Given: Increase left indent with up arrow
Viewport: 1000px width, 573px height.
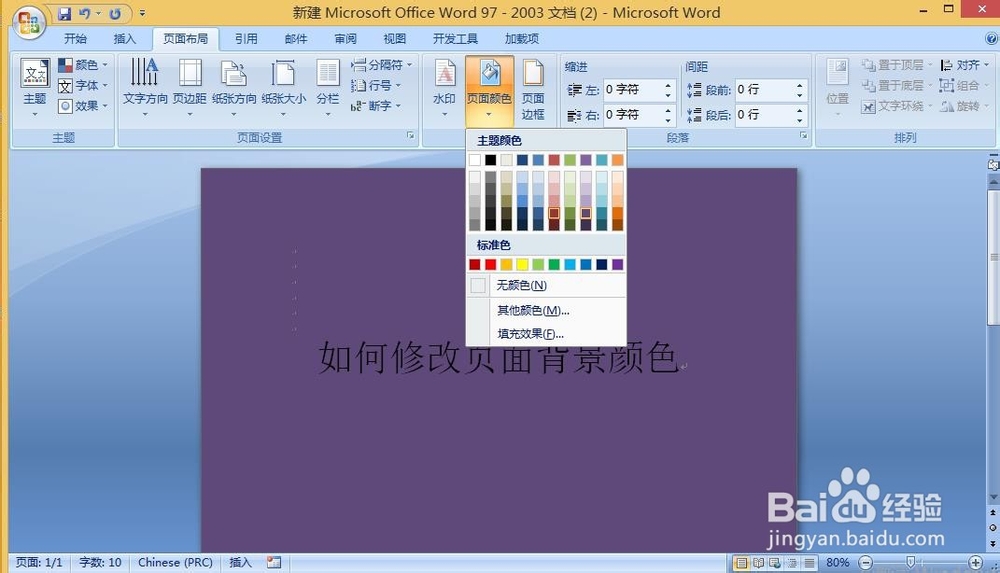Looking at the screenshot, I should pyautogui.click(x=668, y=85).
